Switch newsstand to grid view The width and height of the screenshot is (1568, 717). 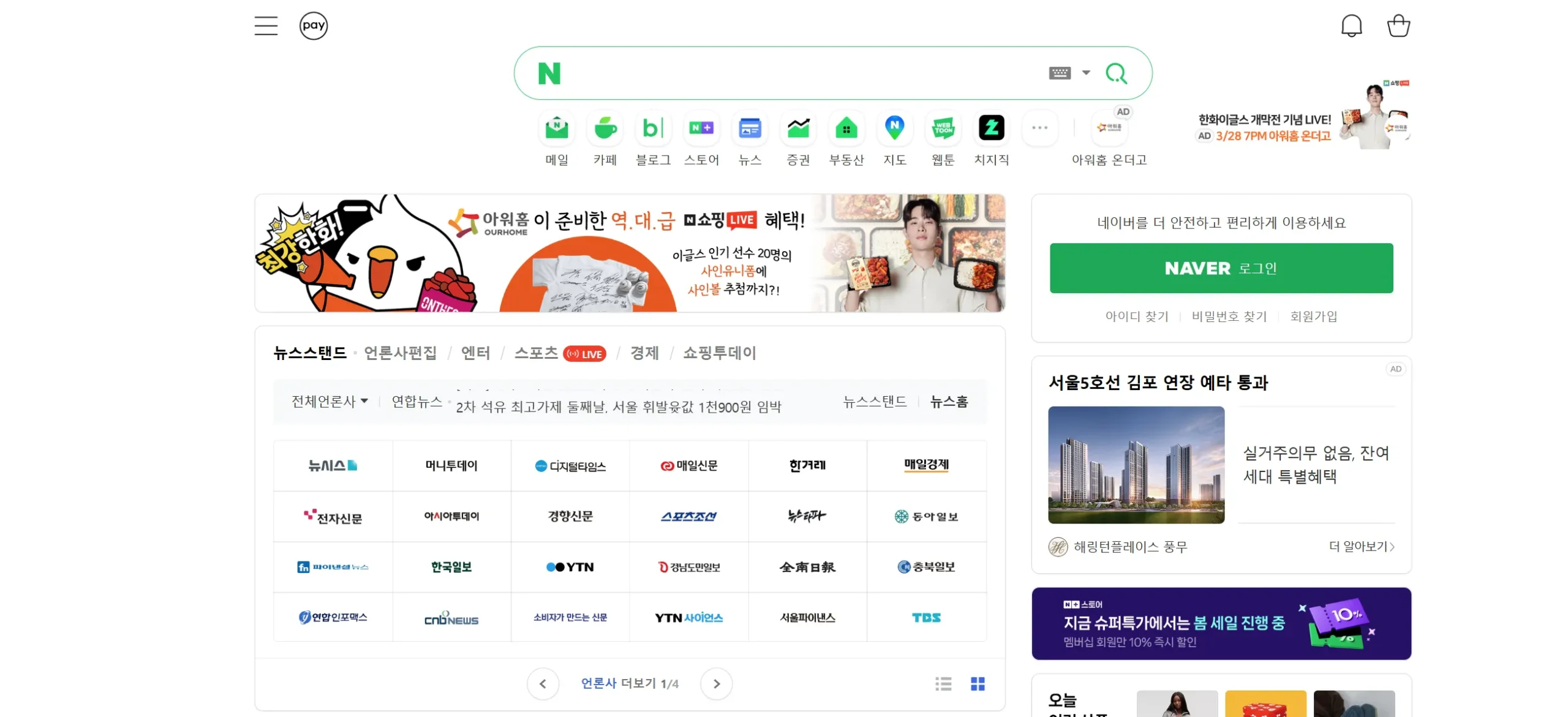979,684
